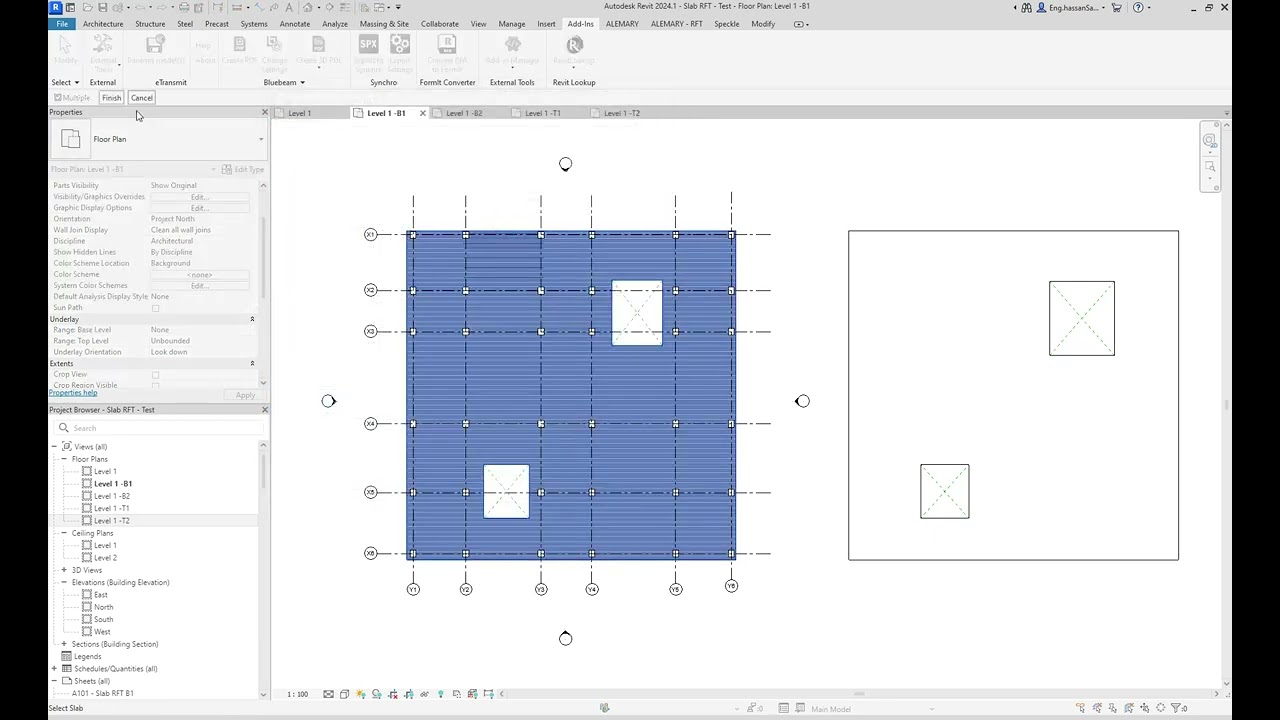Click the 1 : 100 view scale control
The image size is (1280, 720).
(x=298, y=694)
